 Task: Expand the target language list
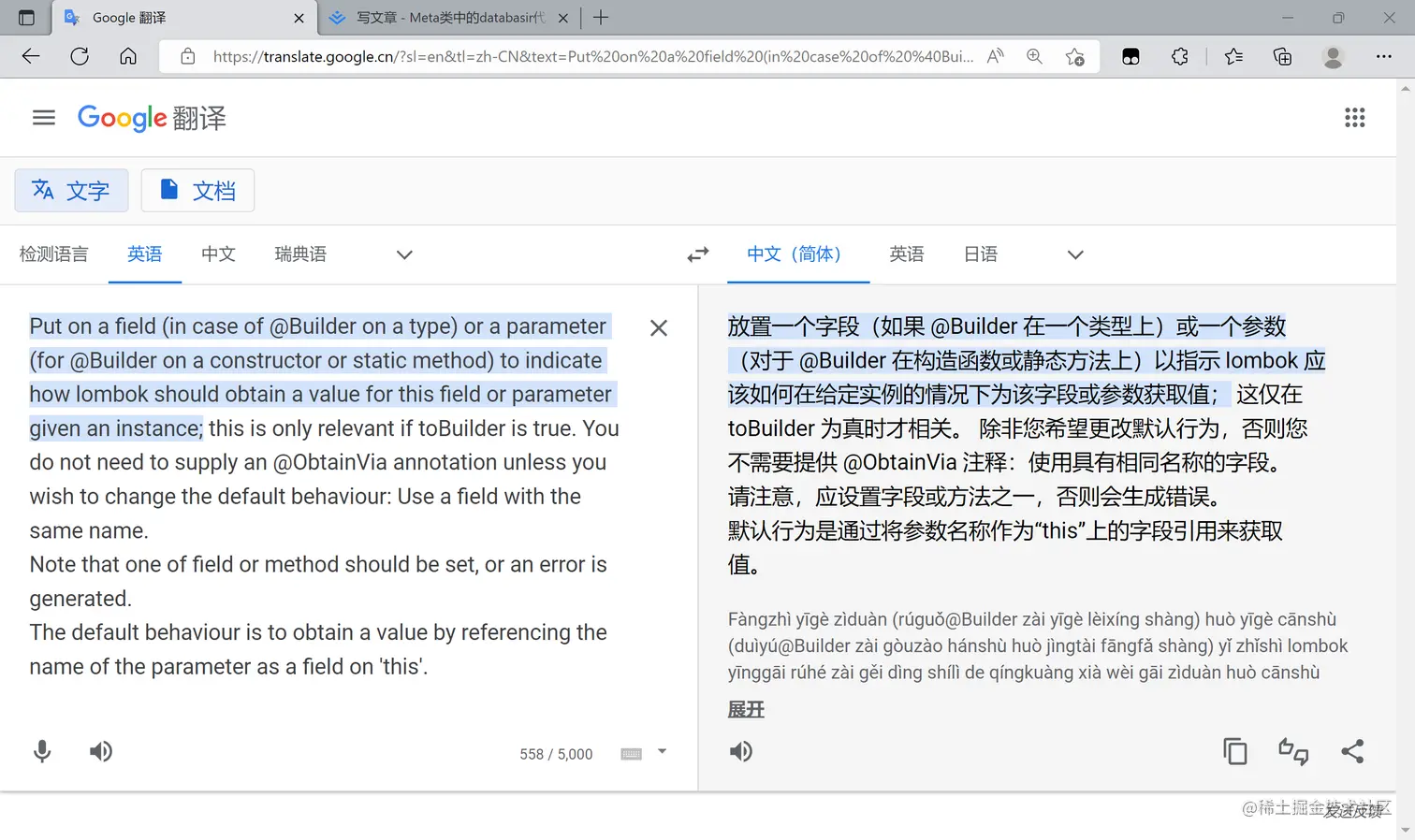[x=1075, y=254]
